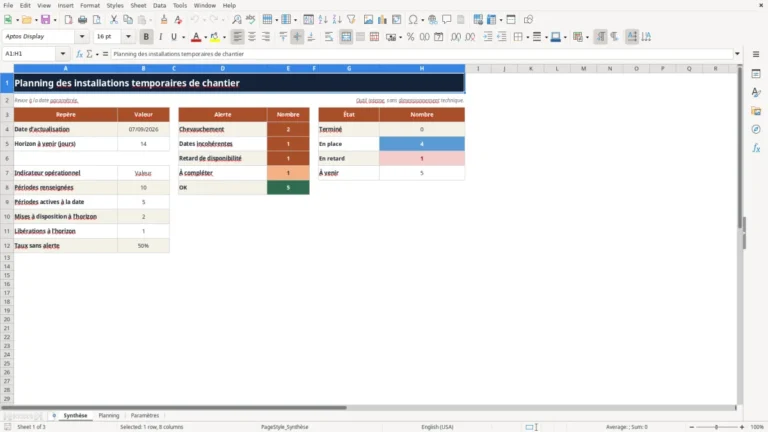Apply AutoFilter funnel icon
Screen dimensions: 768x432
(351, 20)
